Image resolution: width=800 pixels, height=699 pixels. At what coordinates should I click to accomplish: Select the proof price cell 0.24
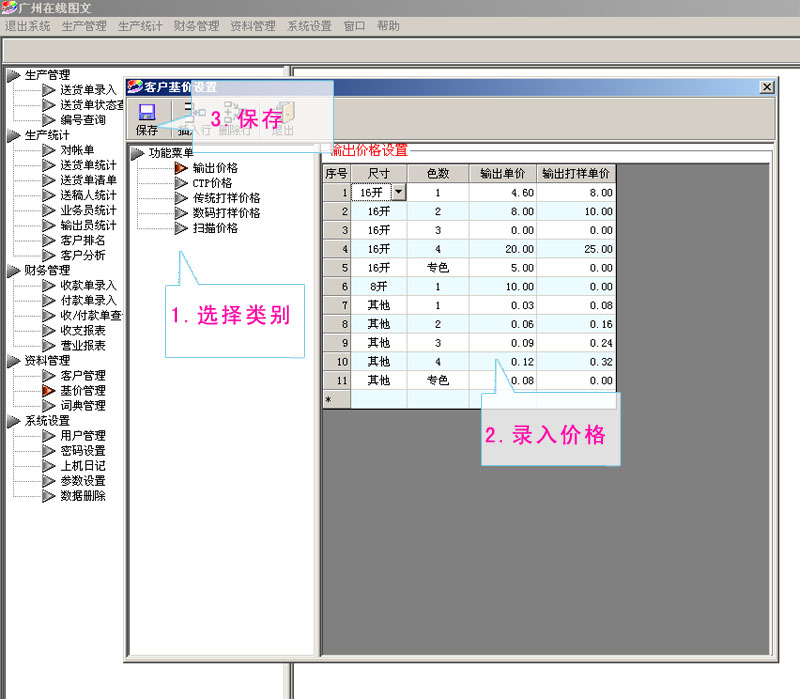[x=576, y=343]
